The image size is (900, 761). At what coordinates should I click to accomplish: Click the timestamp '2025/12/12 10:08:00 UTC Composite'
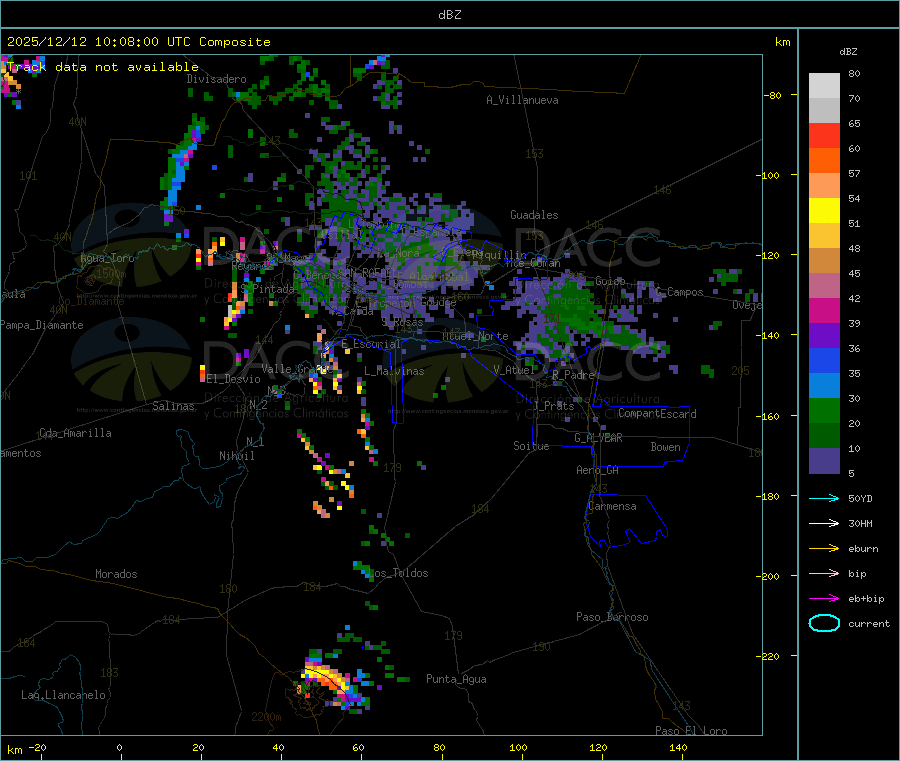[x=138, y=42]
